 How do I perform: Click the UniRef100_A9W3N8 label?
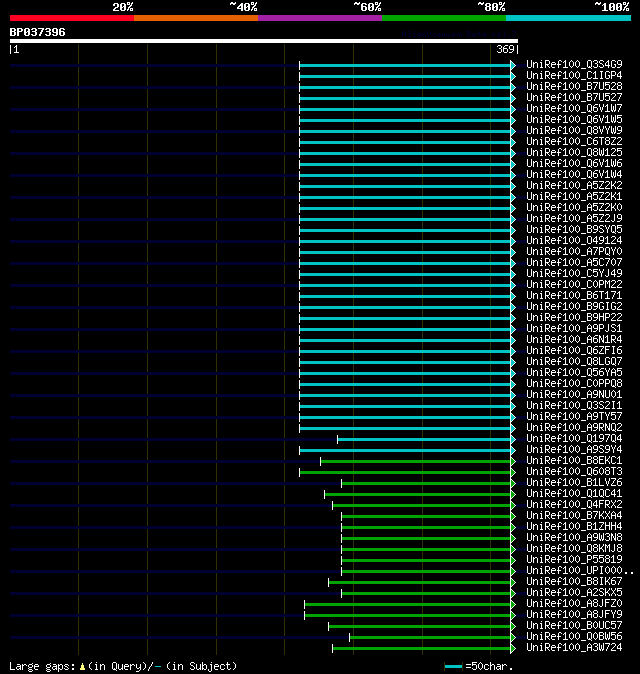pyautogui.click(x=574, y=537)
